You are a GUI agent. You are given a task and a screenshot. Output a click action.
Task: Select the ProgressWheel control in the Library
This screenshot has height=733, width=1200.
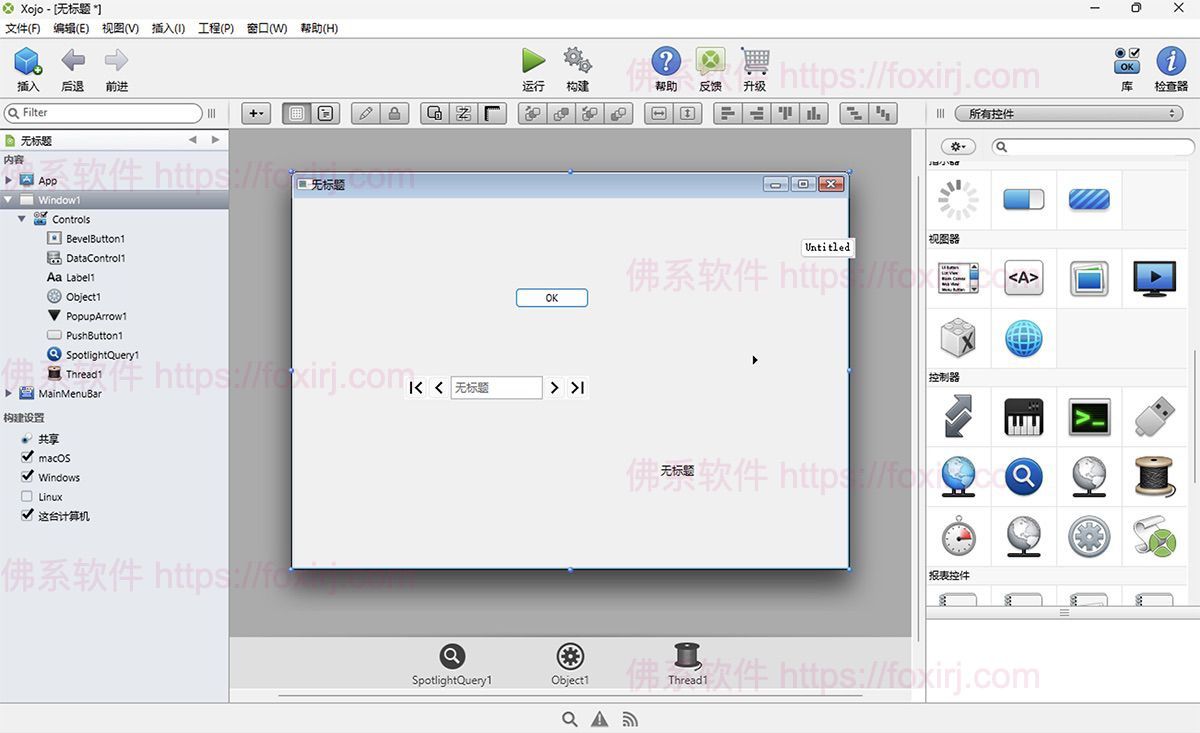957,199
